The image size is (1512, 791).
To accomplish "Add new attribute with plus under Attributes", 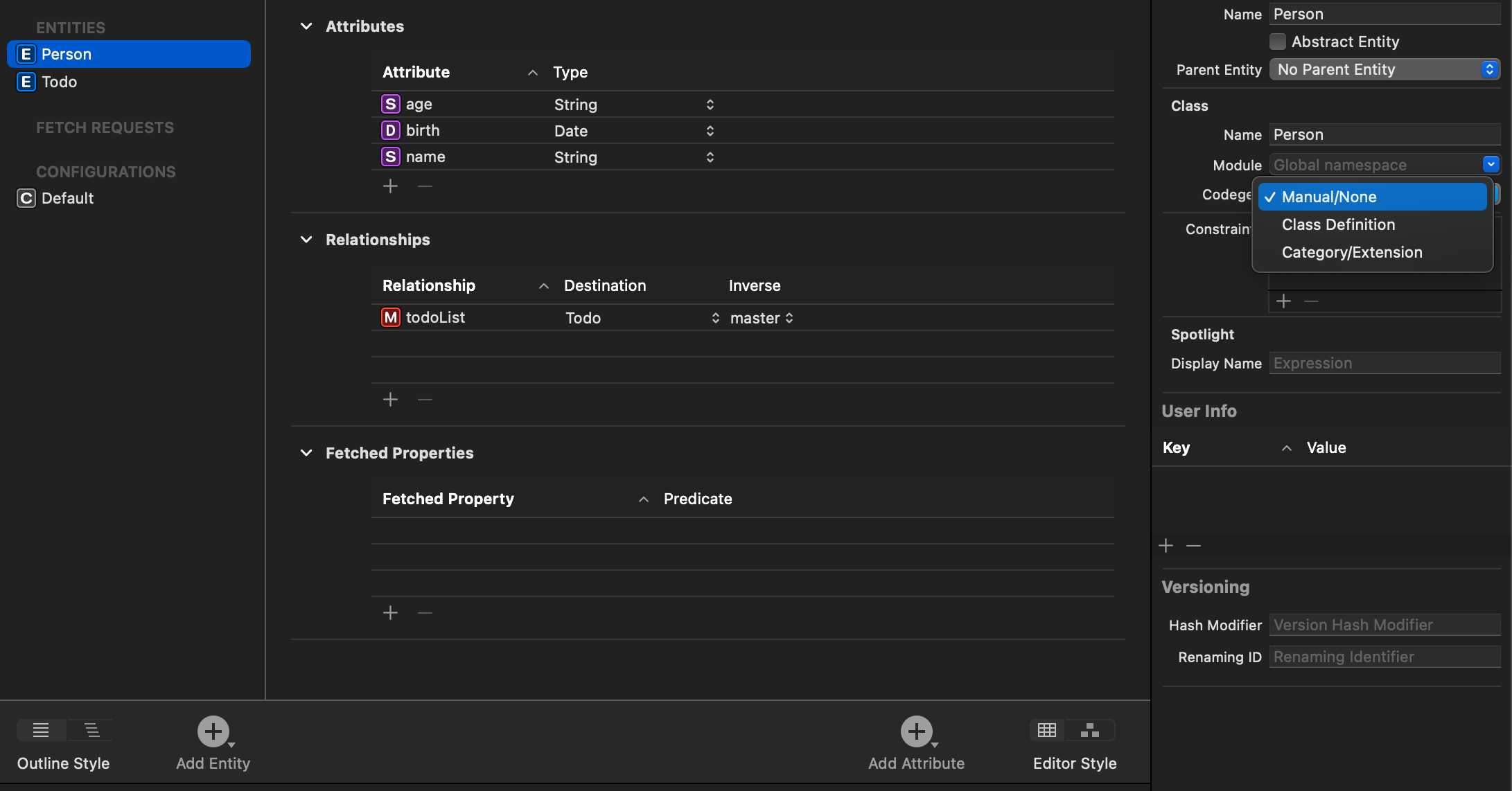I will tap(390, 186).
